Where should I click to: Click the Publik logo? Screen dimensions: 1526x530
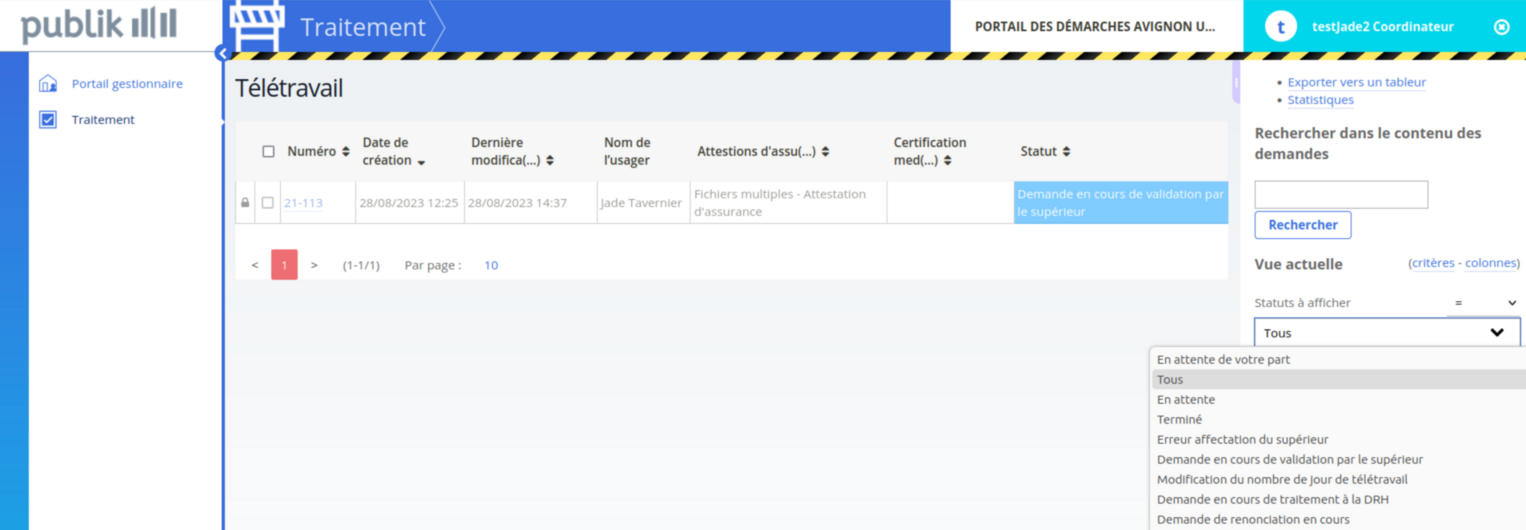pos(99,25)
